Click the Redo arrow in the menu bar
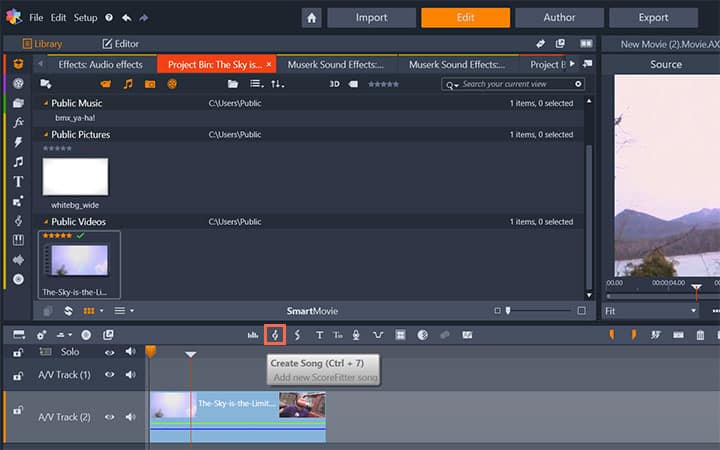This screenshot has width=720, height=450. 144,18
